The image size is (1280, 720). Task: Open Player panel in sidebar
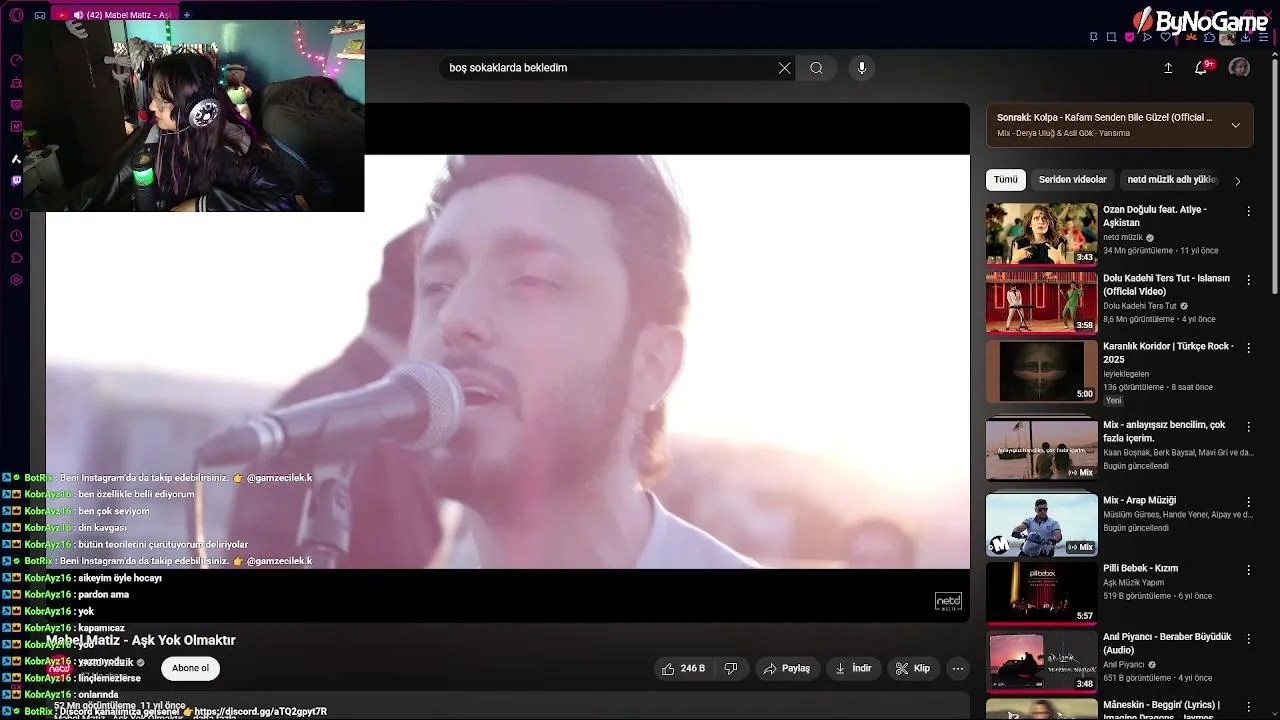pos(16,214)
